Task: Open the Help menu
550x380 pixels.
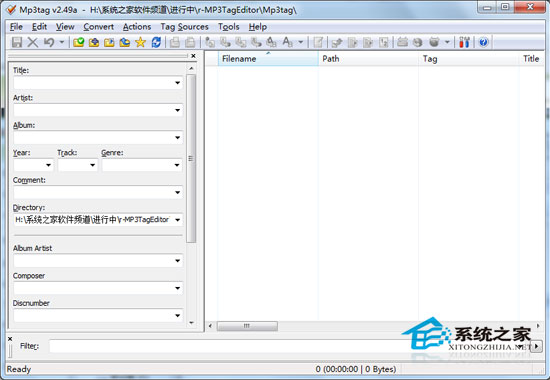Action: (x=258, y=27)
